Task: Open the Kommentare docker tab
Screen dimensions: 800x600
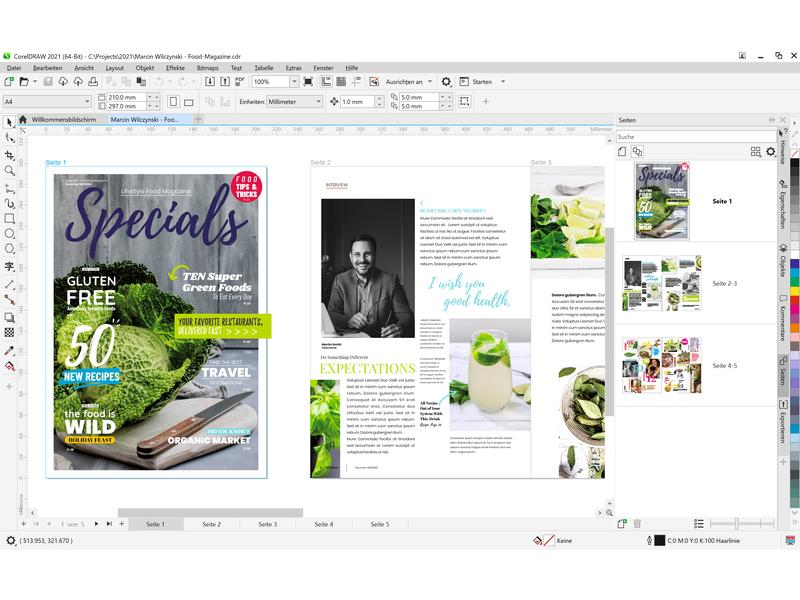Action: [x=783, y=317]
